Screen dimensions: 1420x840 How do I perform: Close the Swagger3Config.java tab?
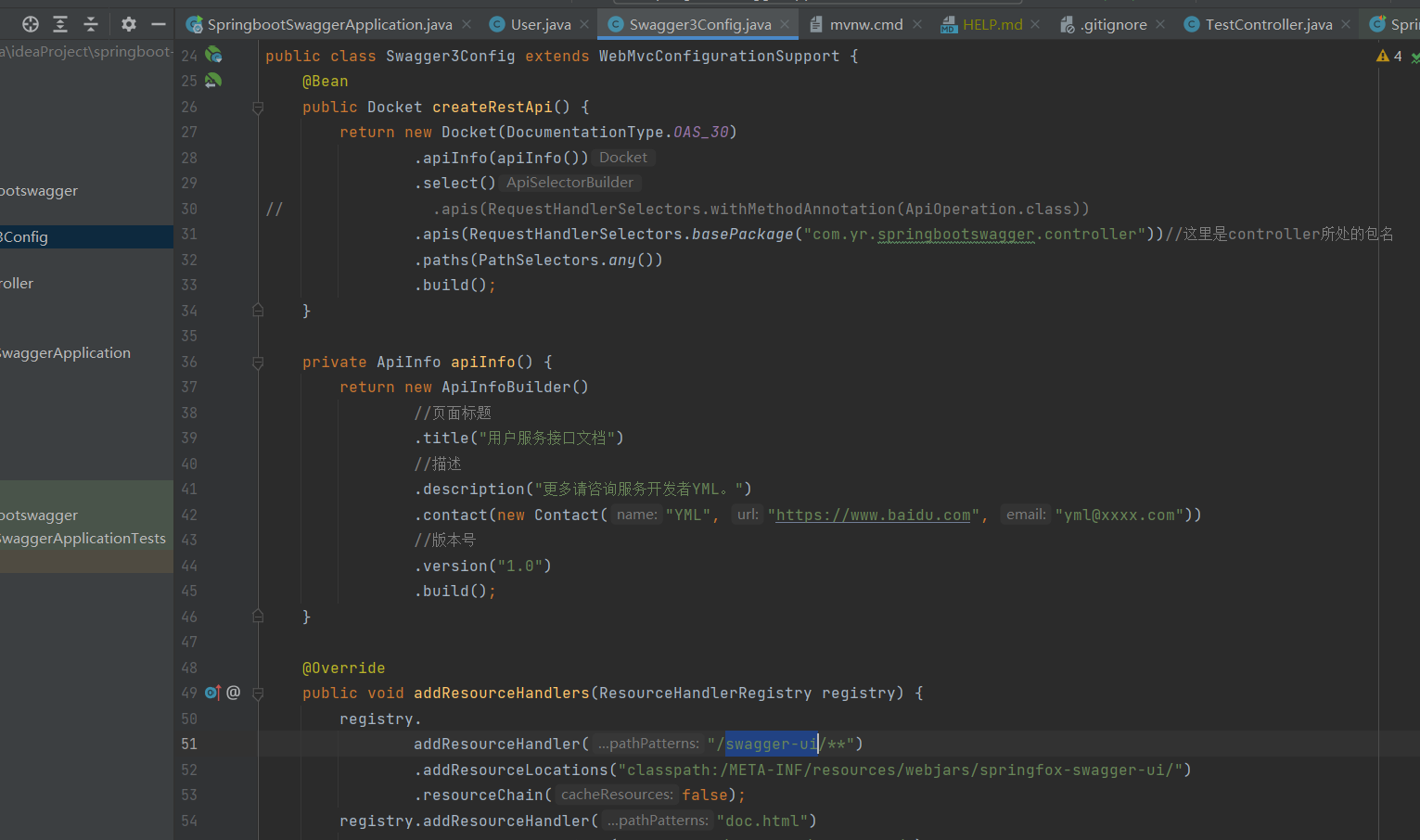[786, 24]
